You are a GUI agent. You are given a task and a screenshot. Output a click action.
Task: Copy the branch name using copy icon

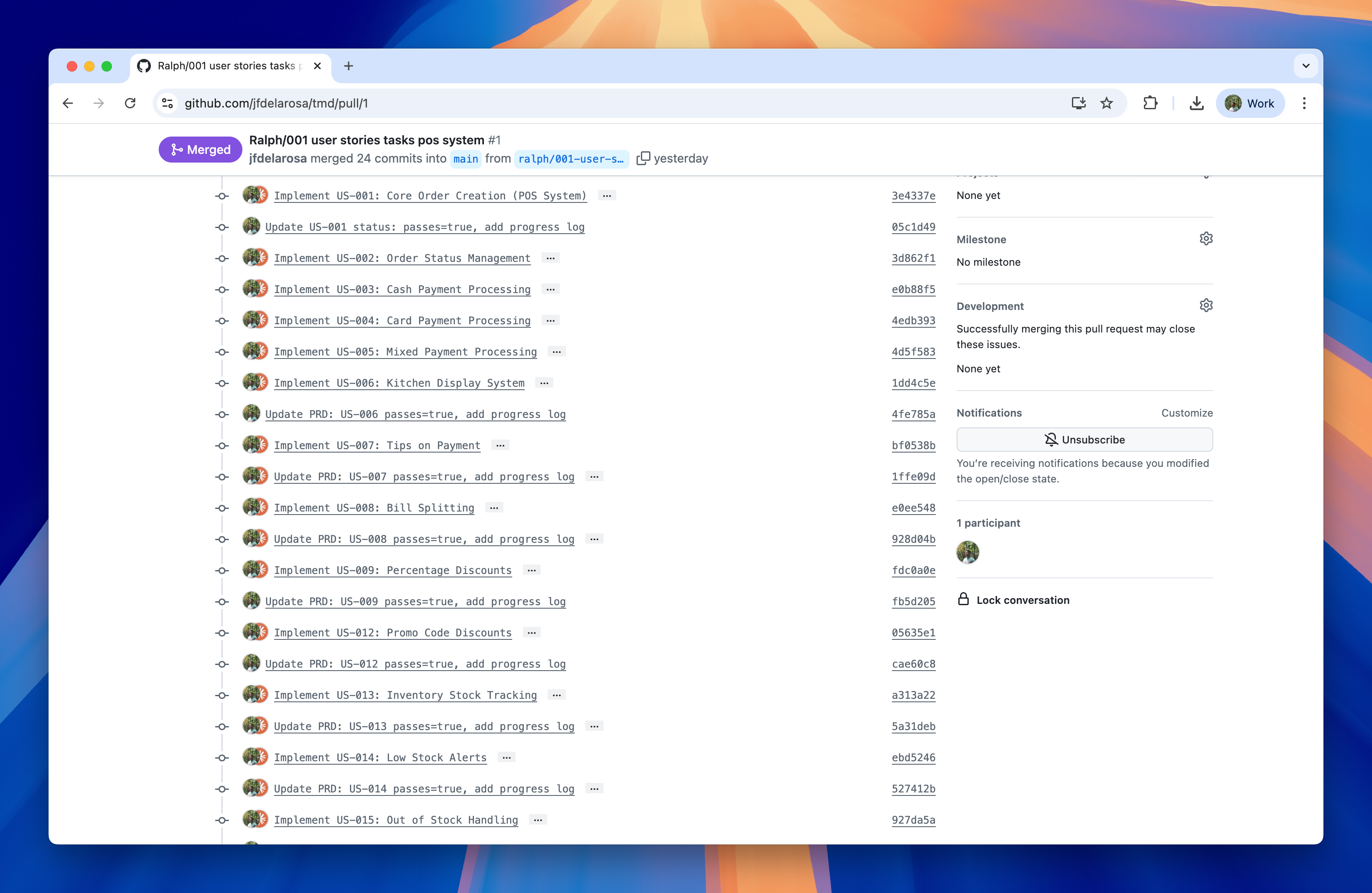[x=644, y=158]
